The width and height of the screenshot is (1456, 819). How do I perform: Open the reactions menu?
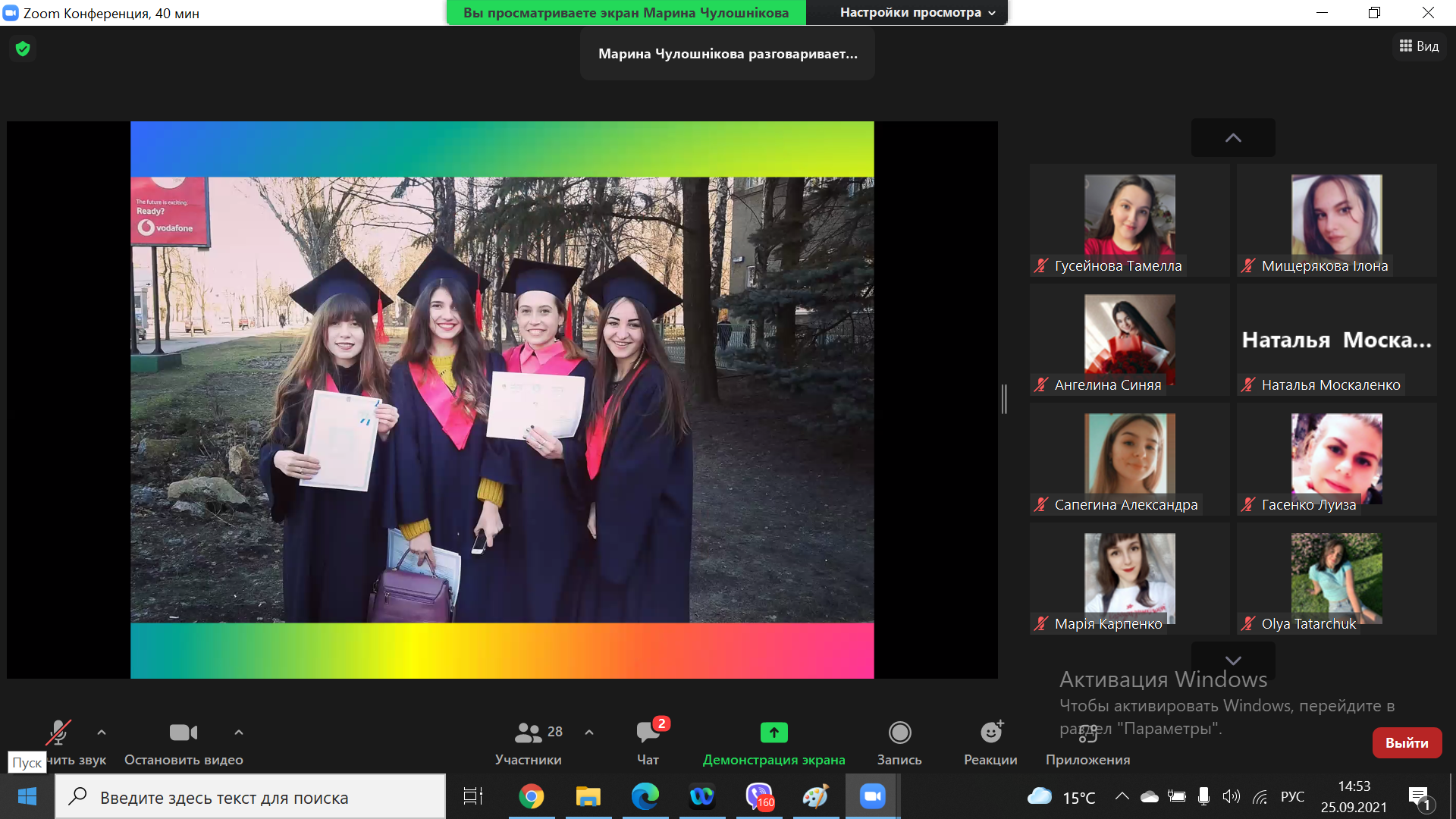[991, 743]
